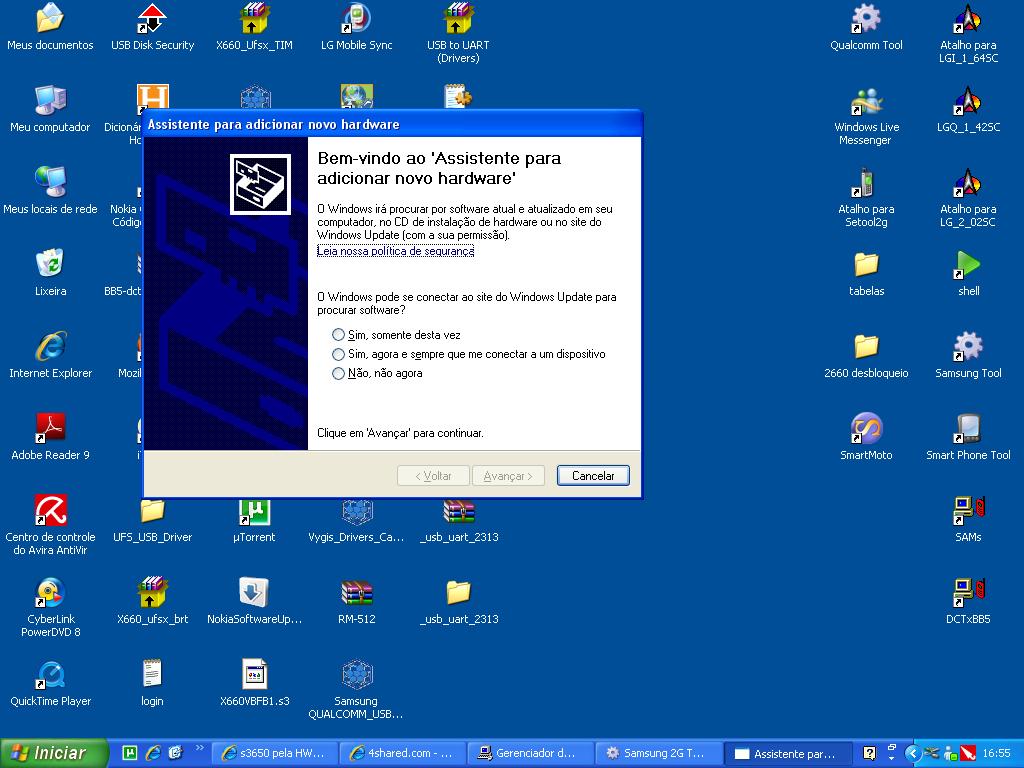Switch to 's3650 pela HW...' taskbar window
The height and width of the screenshot is (768, 1024).
(274, 753)
